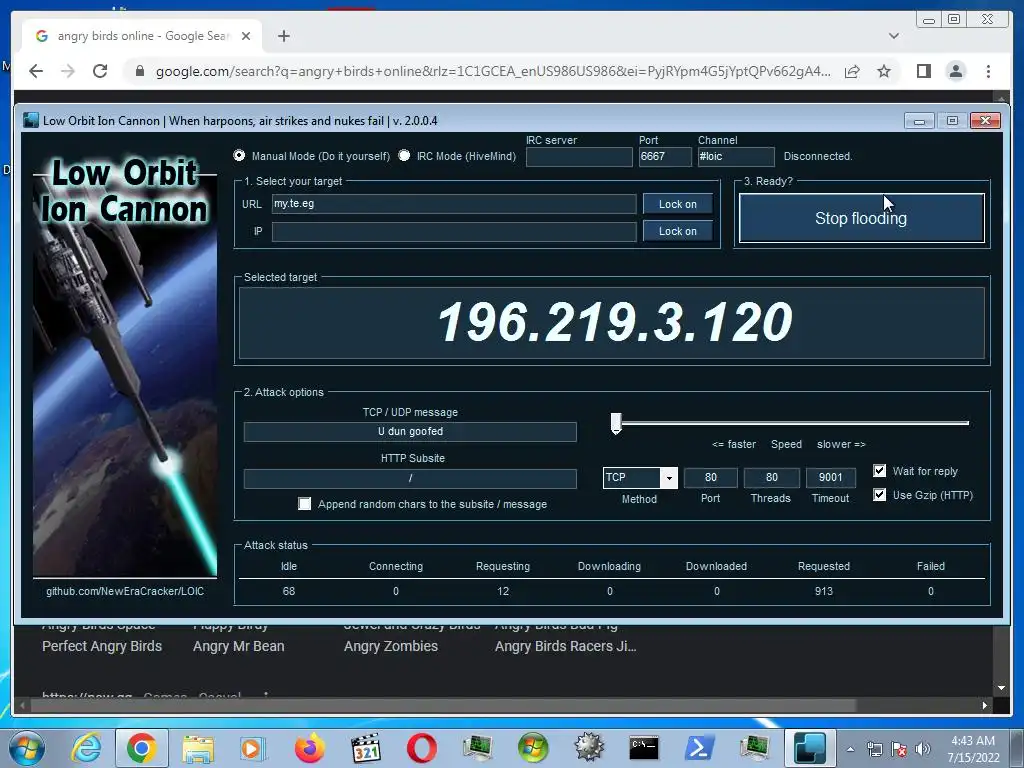
Task: Uncheck Use Gzip (HTTP) checkbox
Action: pos(880,494)
